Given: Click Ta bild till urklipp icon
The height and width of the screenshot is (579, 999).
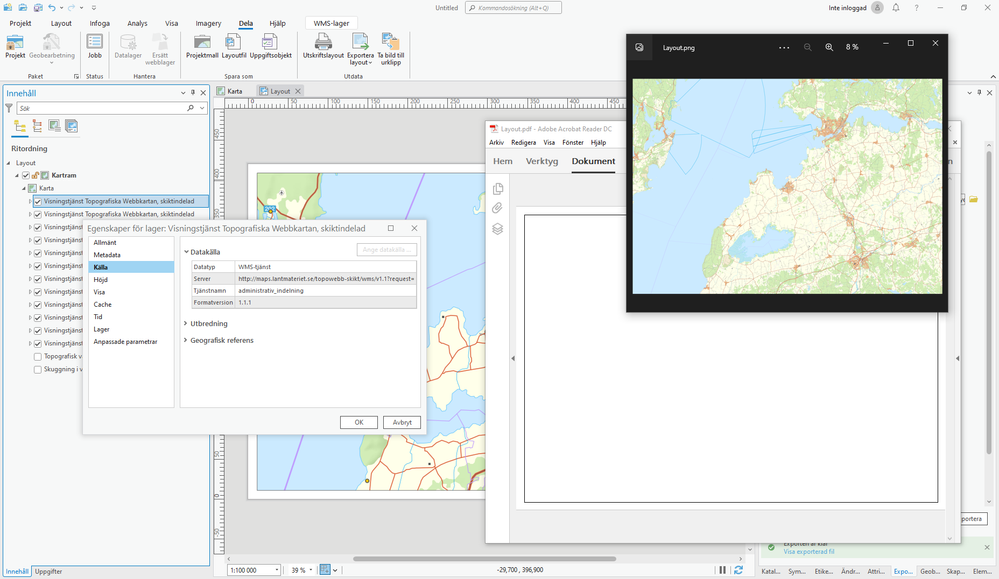Looking at the screenshot, I should pyautogui.click(x=390, y=43).
